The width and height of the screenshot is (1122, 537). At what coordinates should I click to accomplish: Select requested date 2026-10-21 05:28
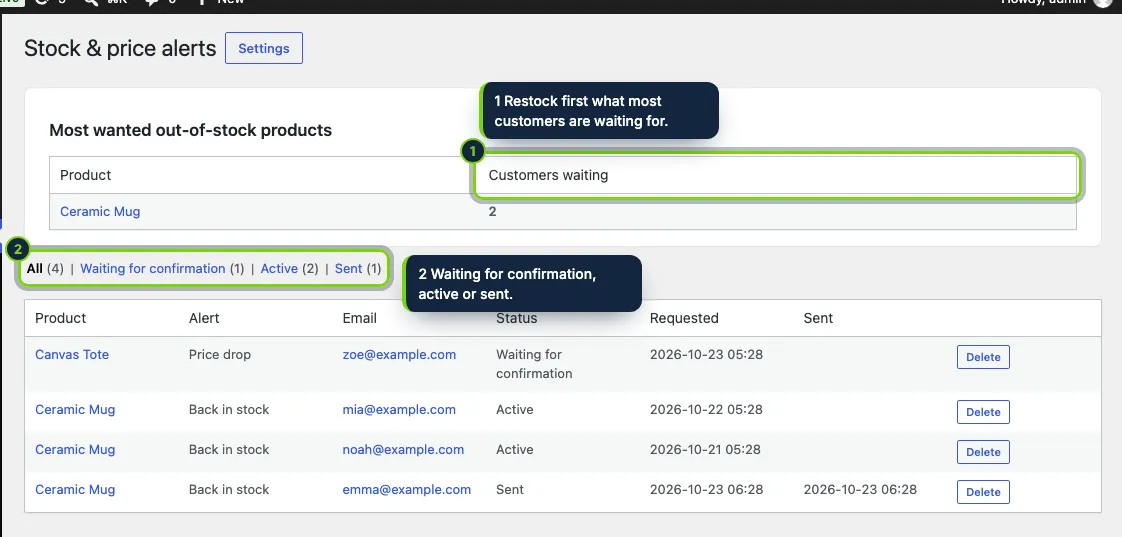pyautogui.click(x=706, y=450)
